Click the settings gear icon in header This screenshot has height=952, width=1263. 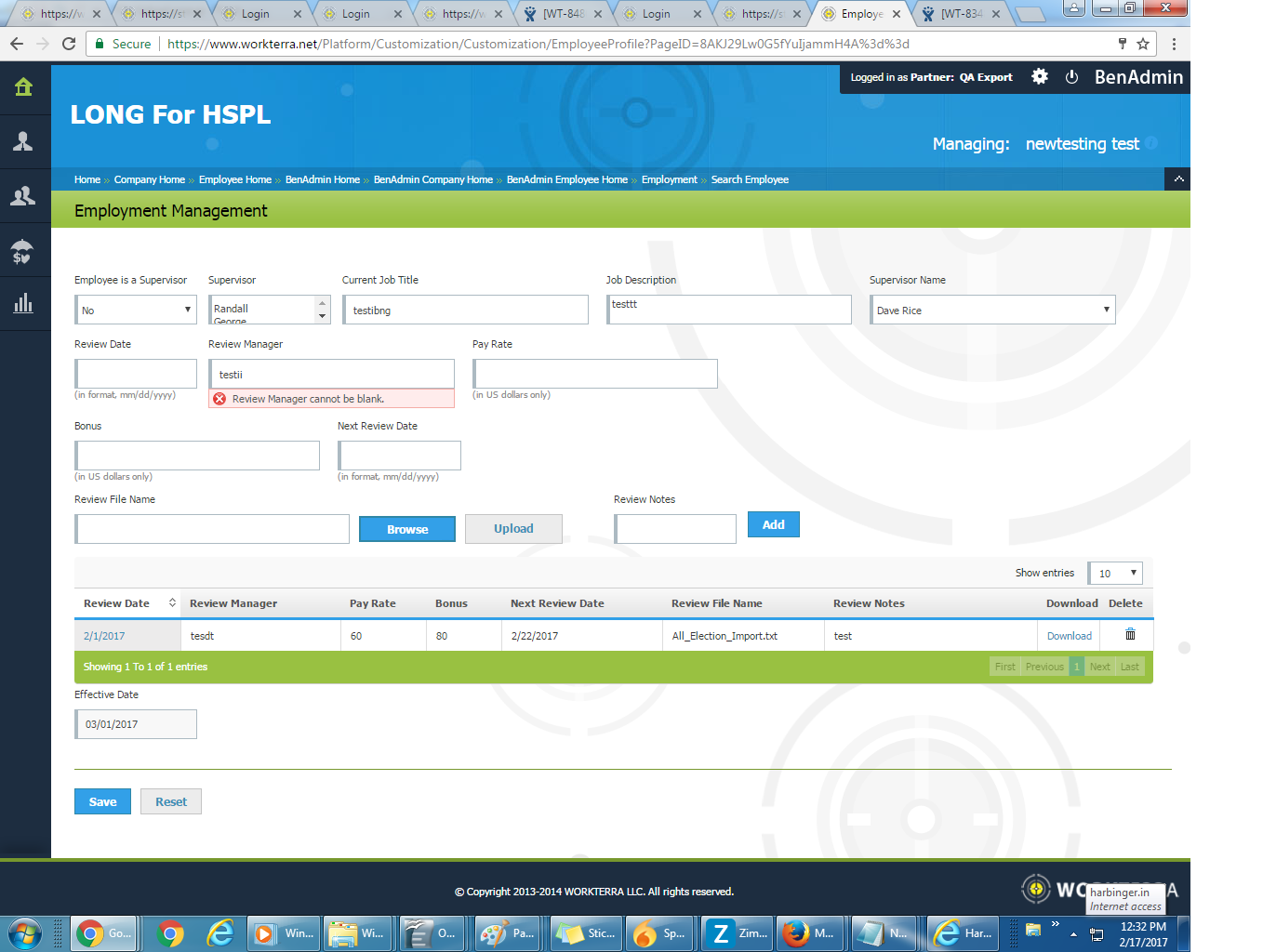click(x=1040, y=77)
